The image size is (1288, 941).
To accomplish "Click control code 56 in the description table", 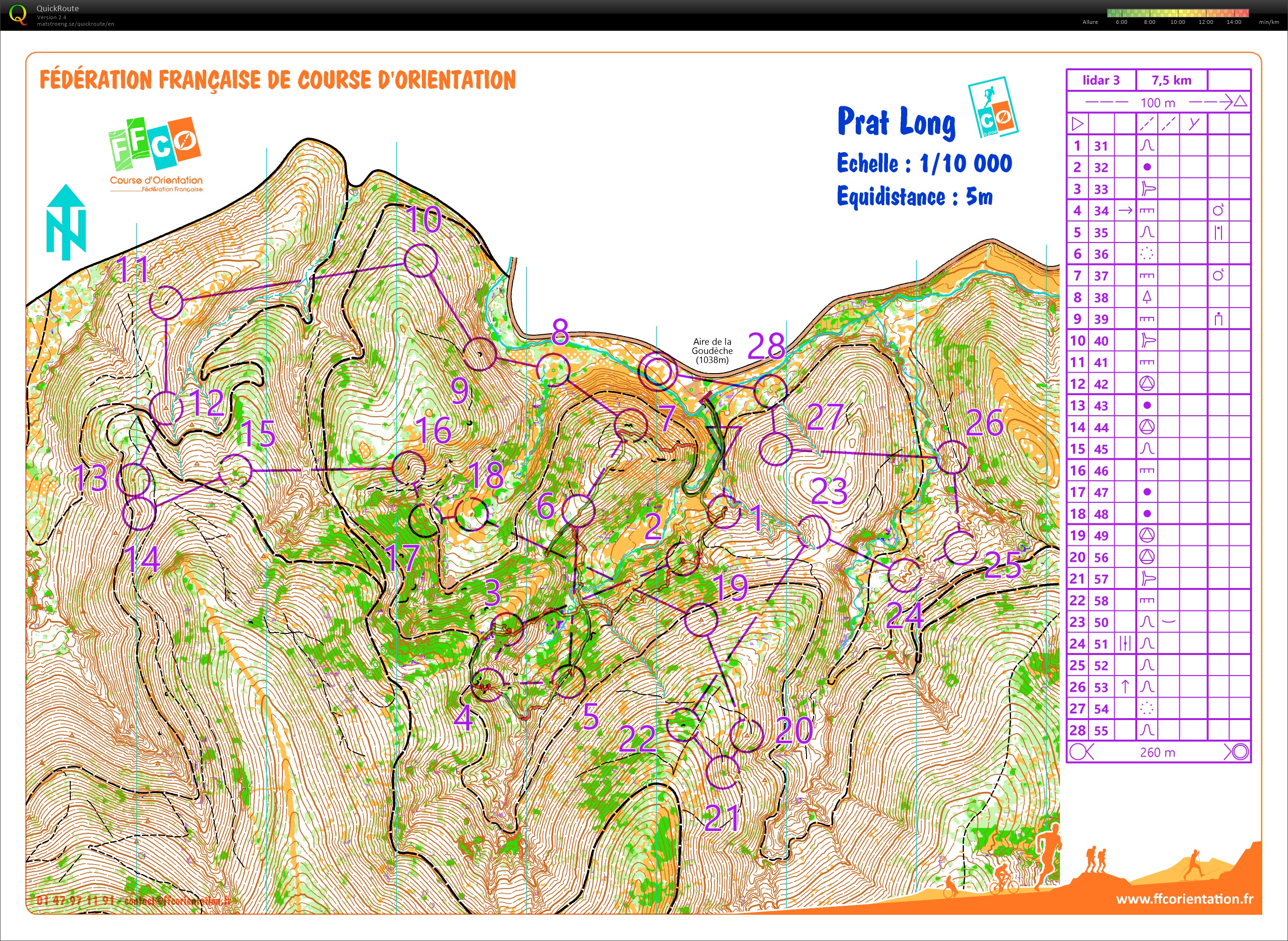I will click(x=1101, y=557).
